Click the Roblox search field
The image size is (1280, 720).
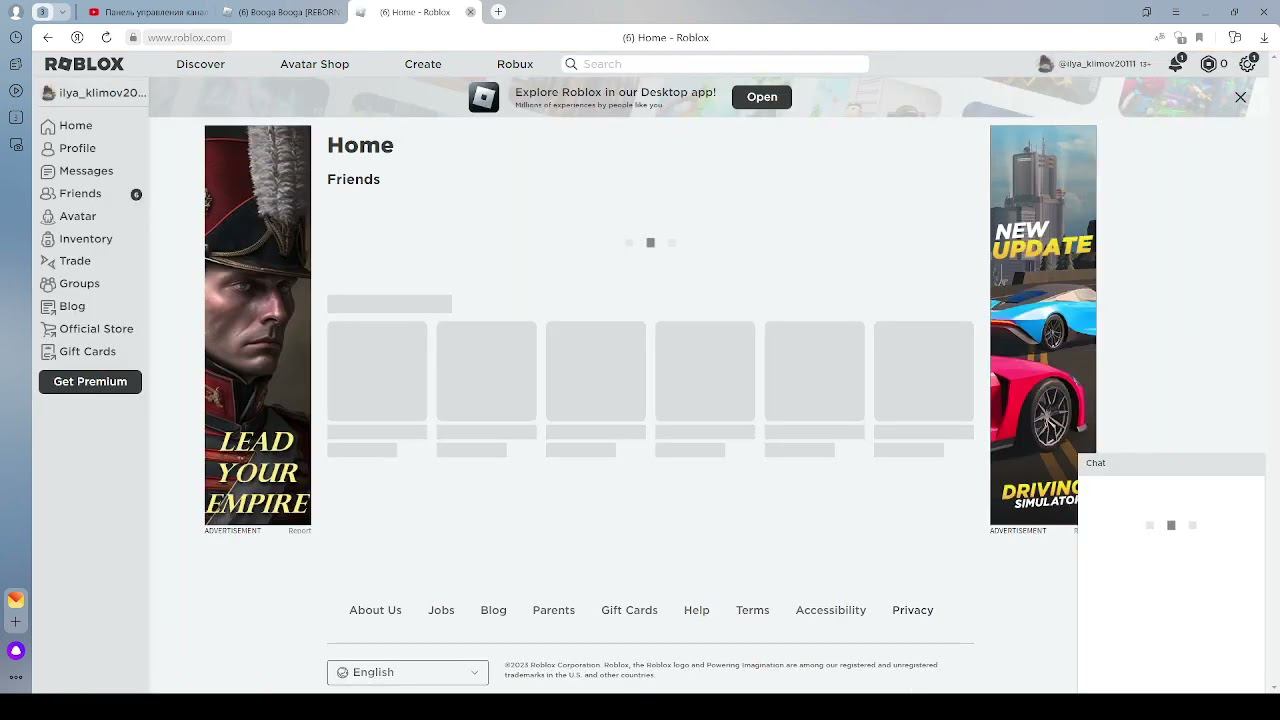(715, 64)
